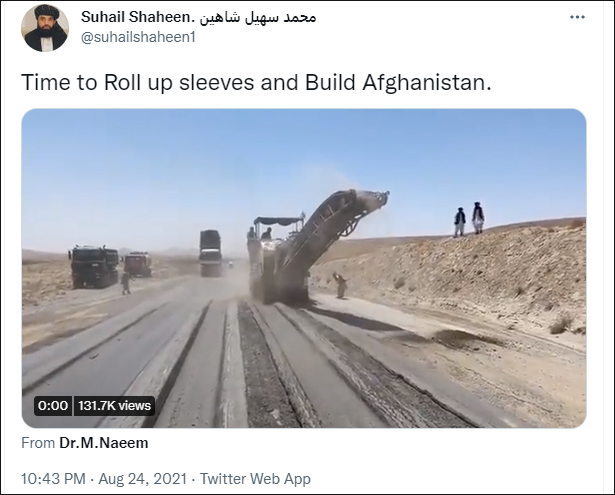Select the tweet text about building Afghanistan

256,82
